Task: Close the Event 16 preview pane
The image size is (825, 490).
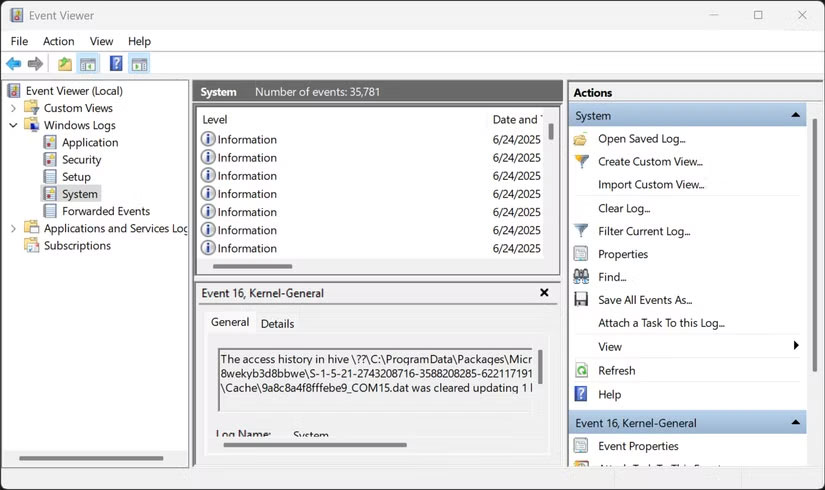Action: pos(544,293)
